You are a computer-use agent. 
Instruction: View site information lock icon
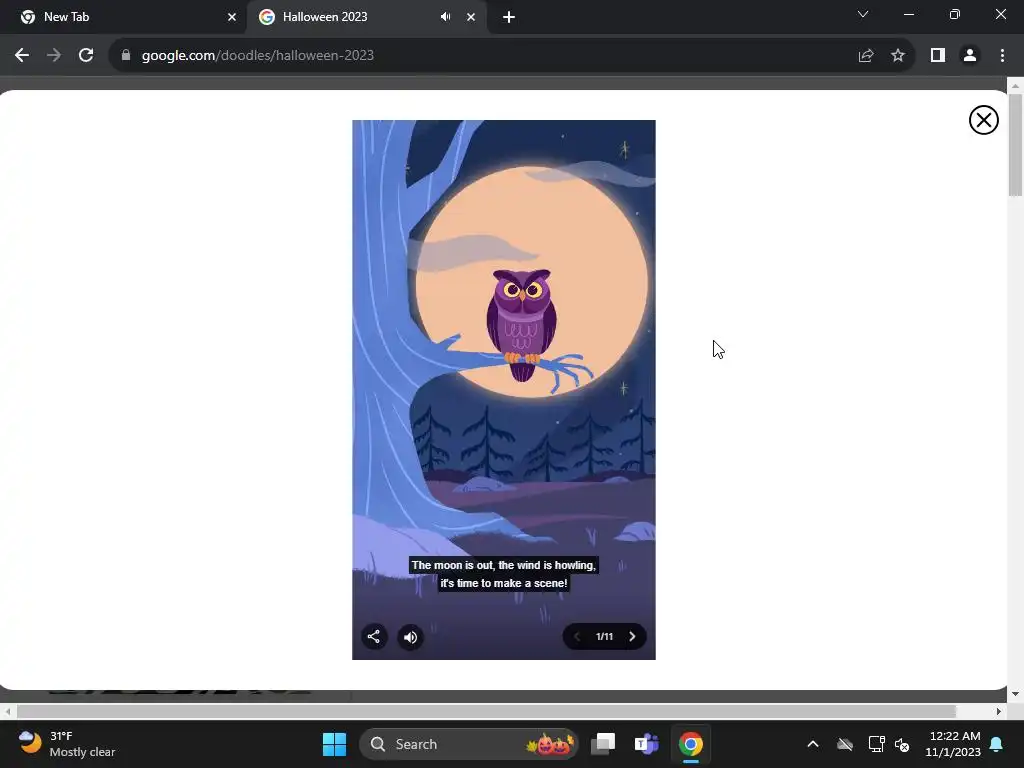(125, 56)
